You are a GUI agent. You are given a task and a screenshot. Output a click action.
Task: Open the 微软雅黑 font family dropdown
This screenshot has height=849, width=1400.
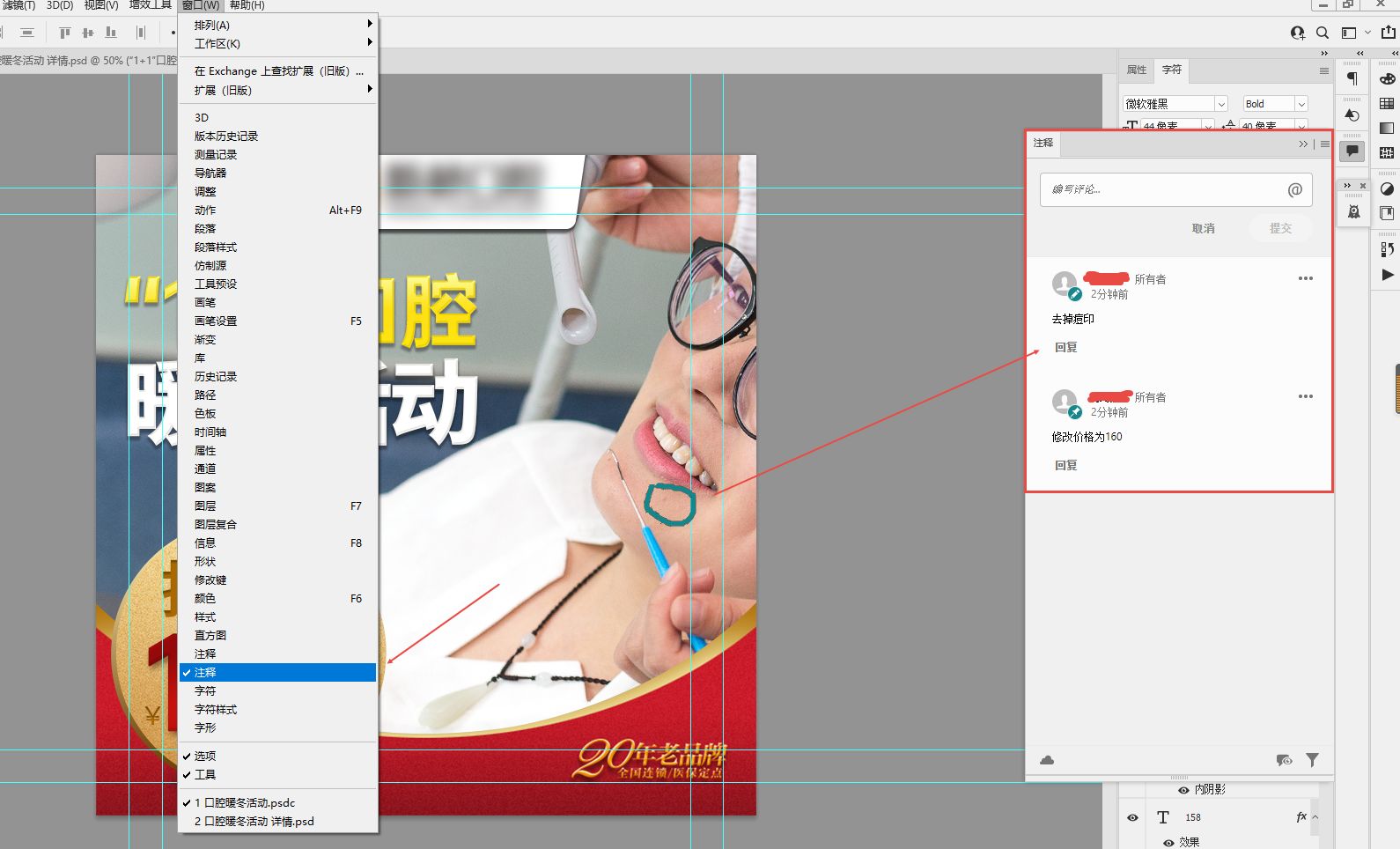[1220, 104]
